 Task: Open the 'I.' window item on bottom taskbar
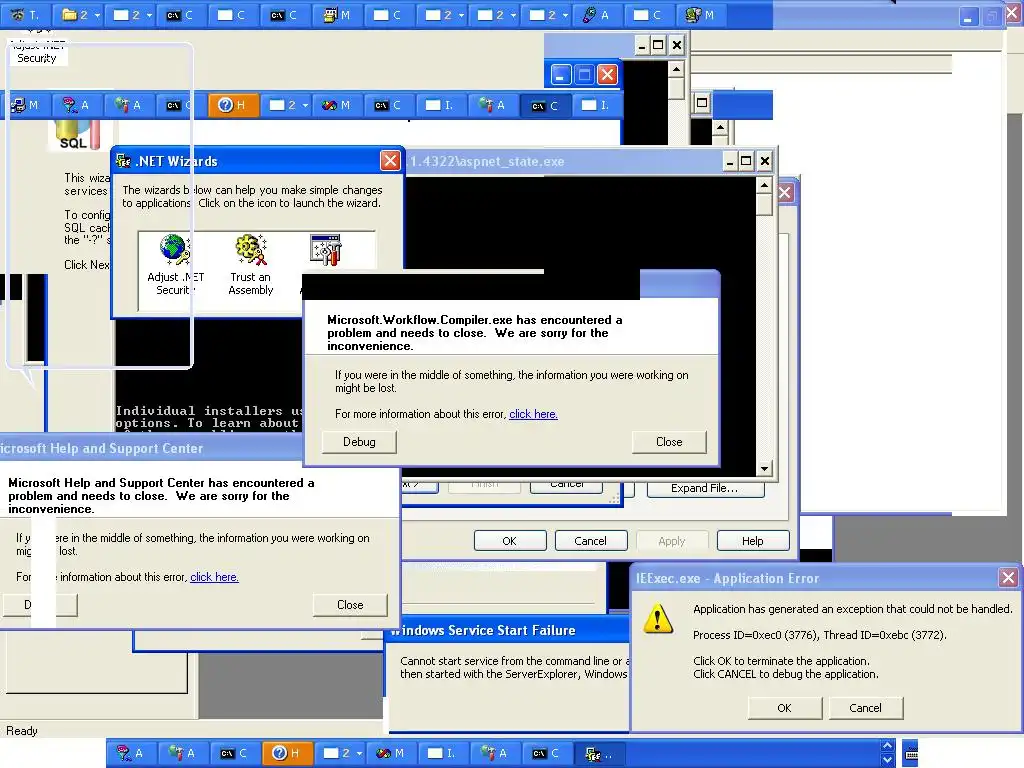click(x=441, y=753)
